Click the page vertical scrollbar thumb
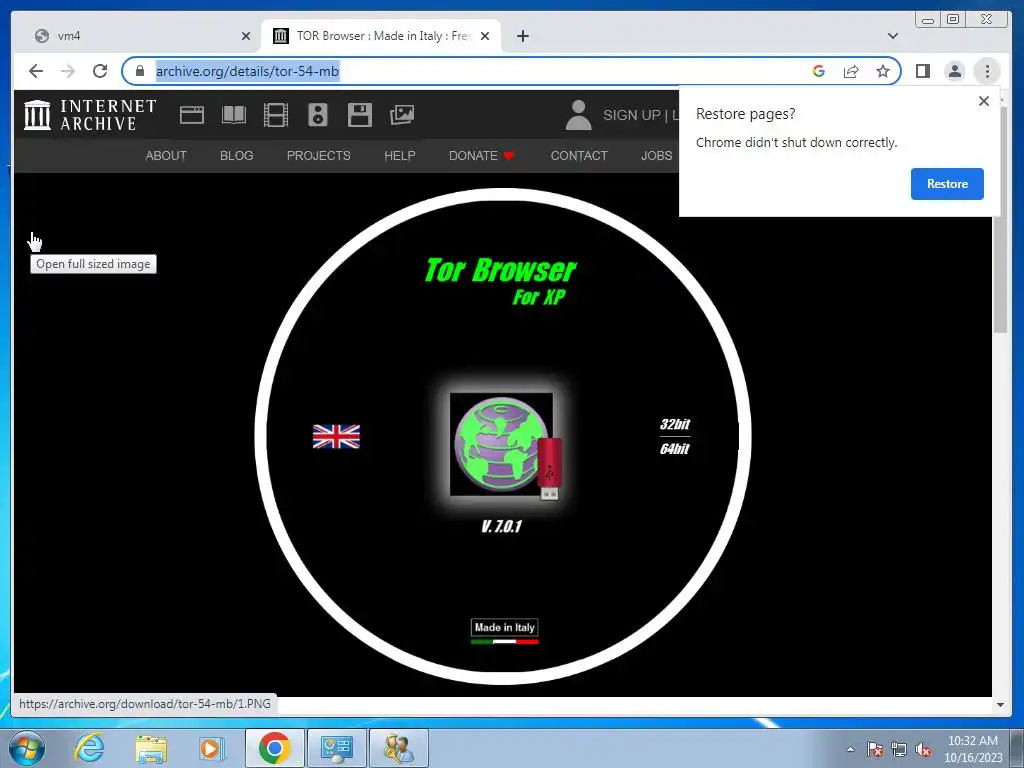1024x768 pixels. 1000,220
